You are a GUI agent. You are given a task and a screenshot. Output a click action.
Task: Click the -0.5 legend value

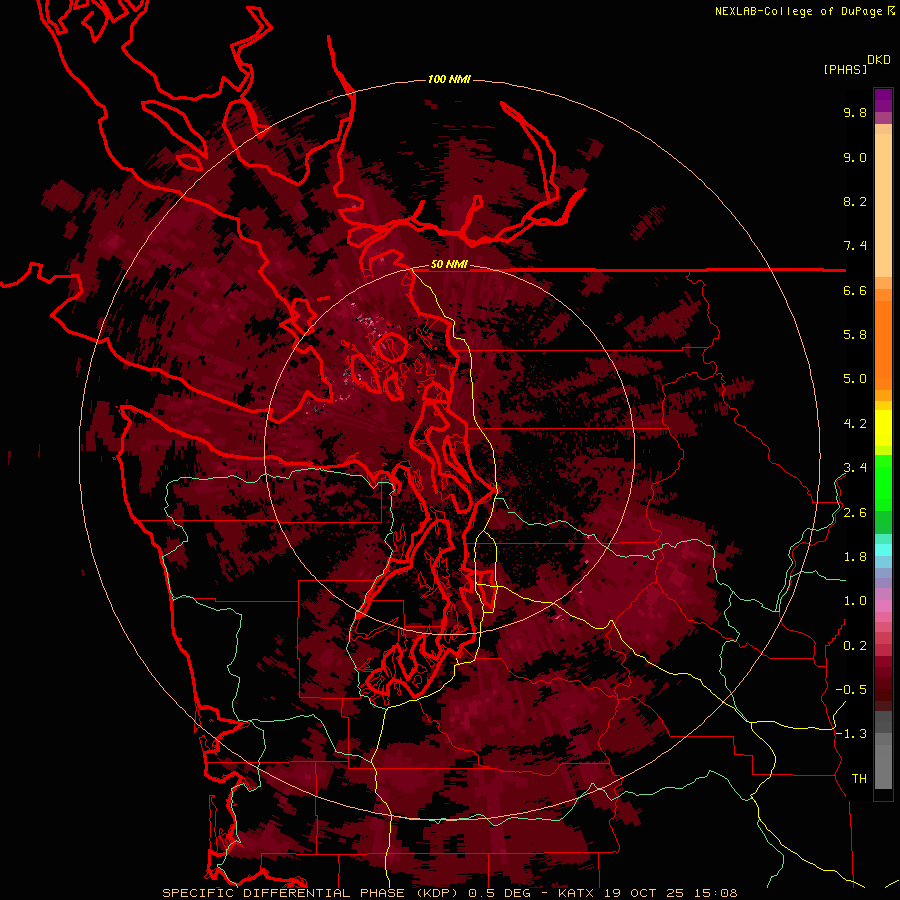click(x=851, y=690)
